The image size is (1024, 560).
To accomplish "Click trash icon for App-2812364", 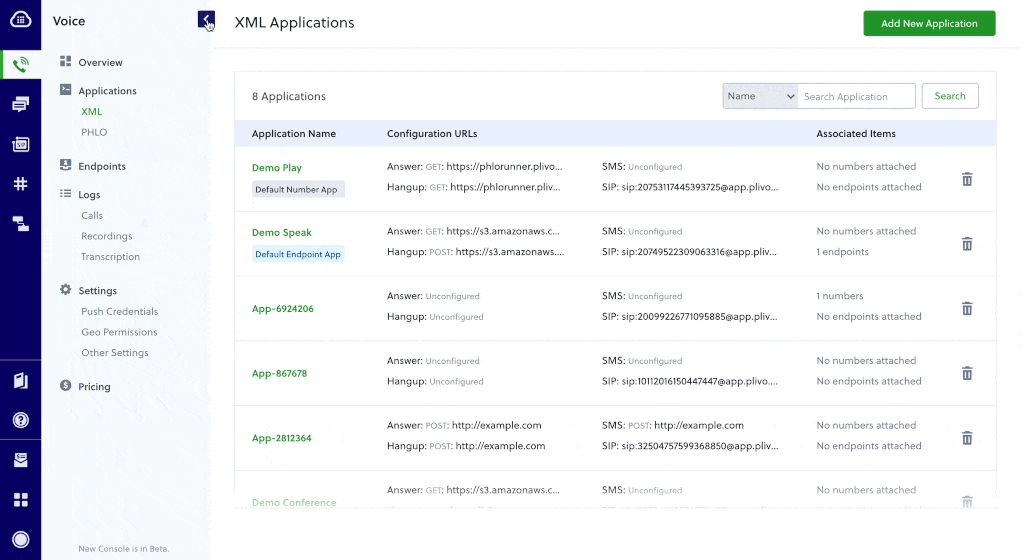I will pos(967,438).
